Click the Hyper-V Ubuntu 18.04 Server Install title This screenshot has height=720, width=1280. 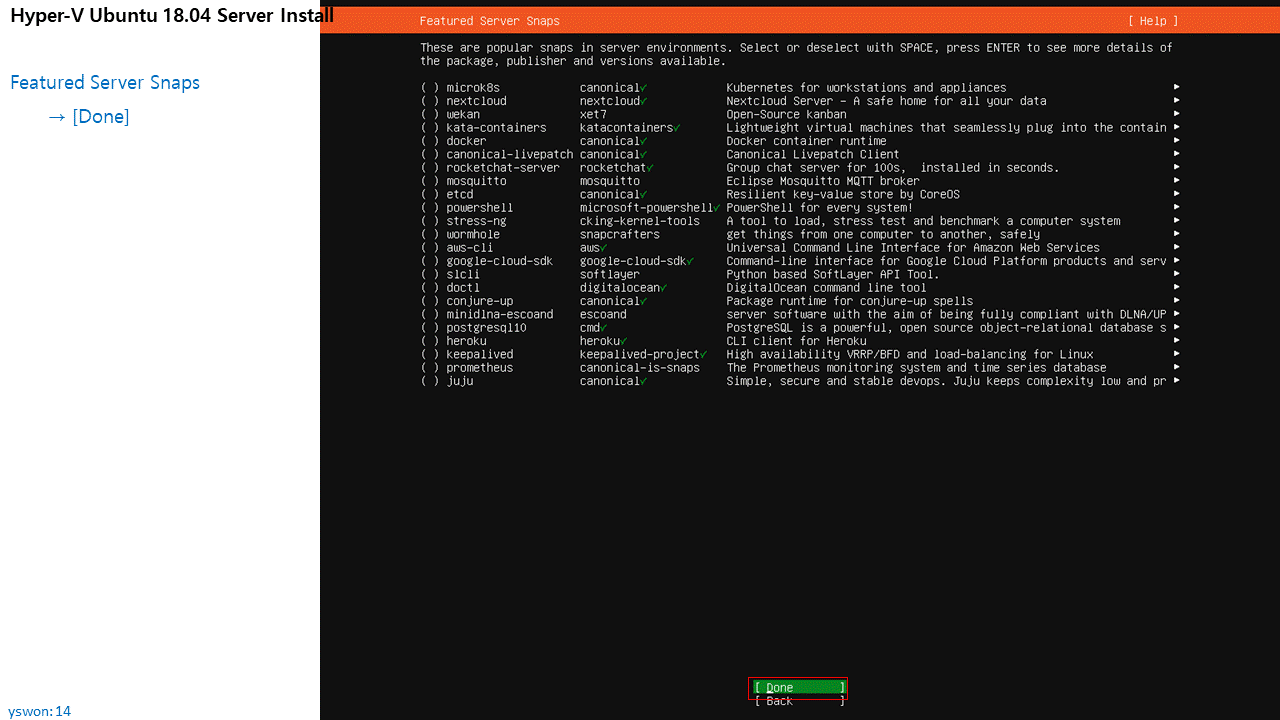[172, 15]
